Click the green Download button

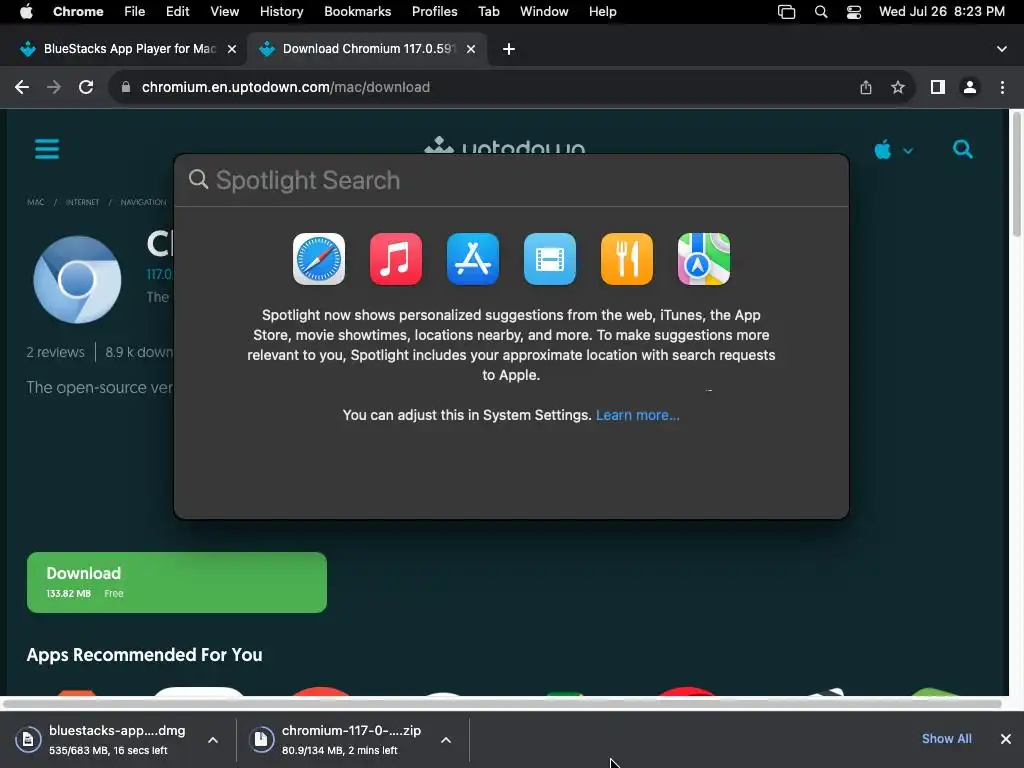pos(177,583)
